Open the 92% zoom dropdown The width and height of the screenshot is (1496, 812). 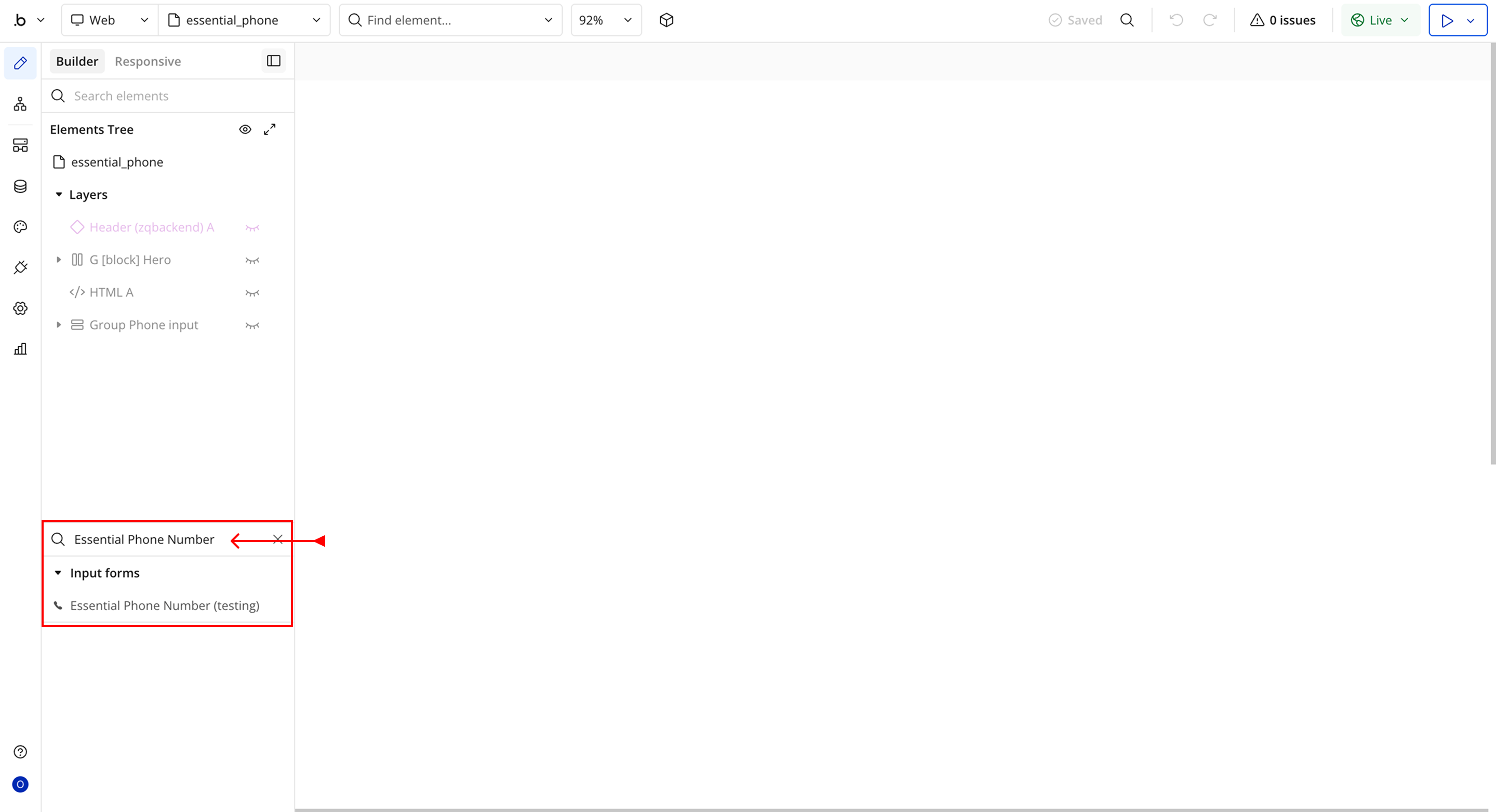pyautogui.click(x=605, y=20)
